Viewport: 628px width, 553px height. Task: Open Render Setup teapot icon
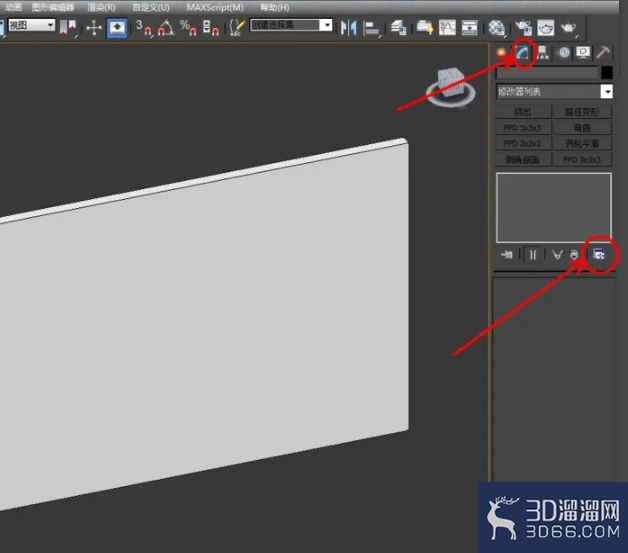click(523, 28)
